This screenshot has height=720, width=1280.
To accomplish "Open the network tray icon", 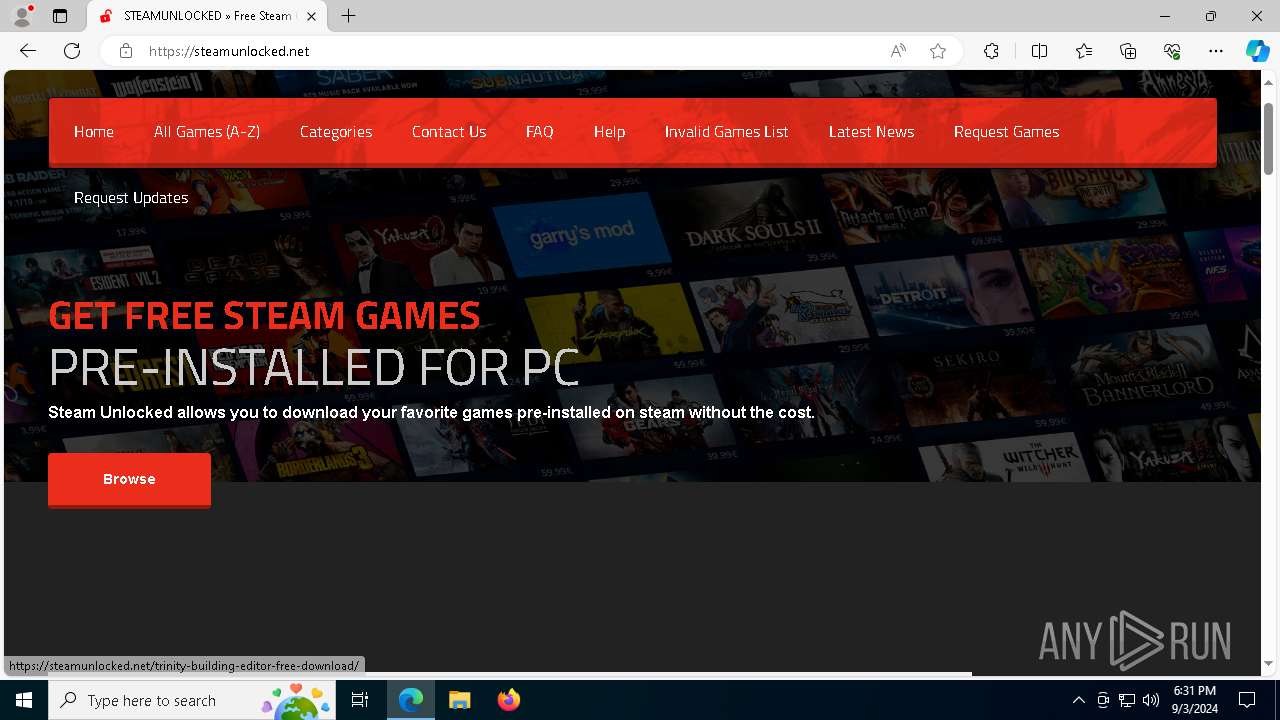I will click(1127, 700).
